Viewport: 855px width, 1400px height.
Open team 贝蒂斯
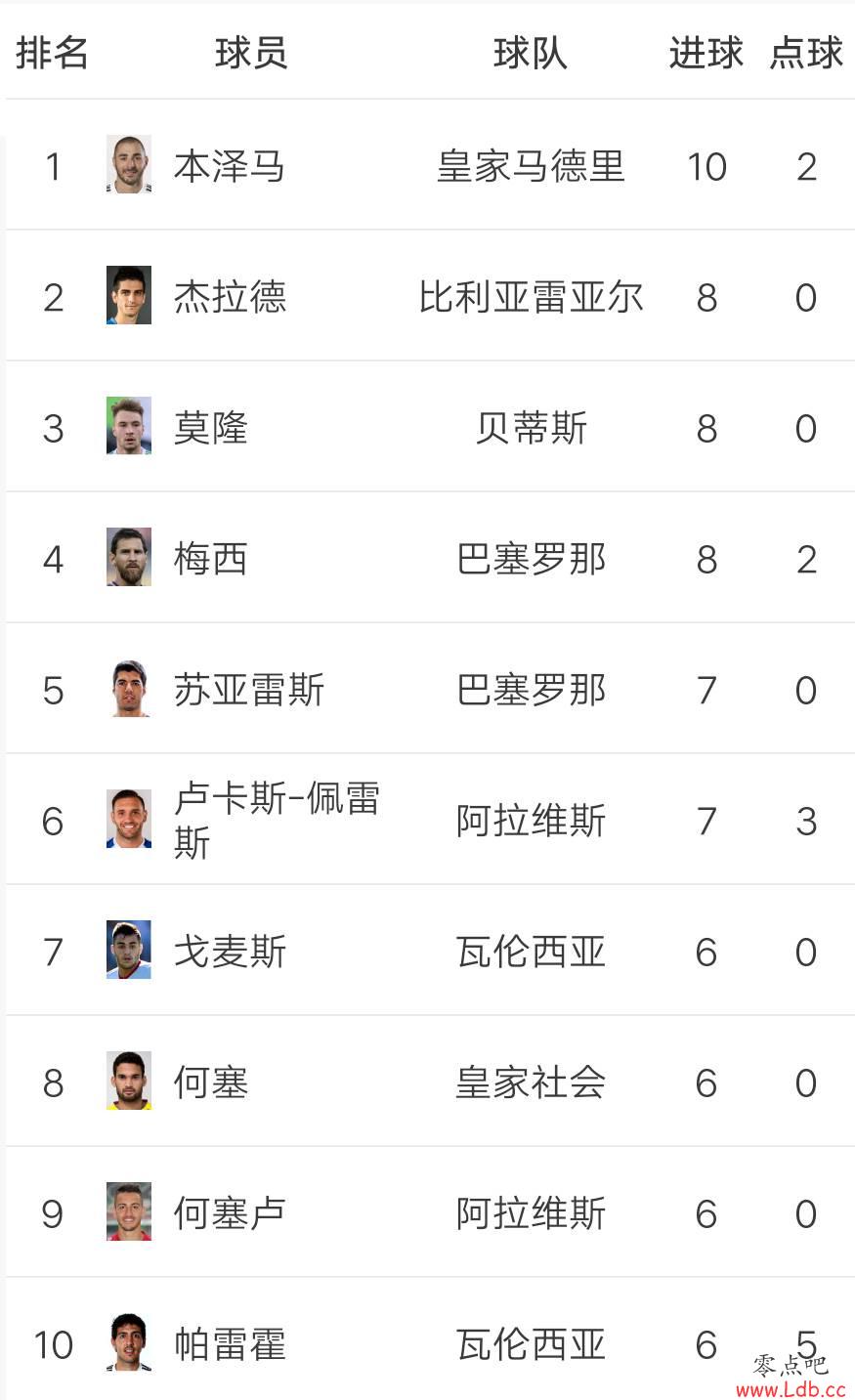pyautogui.click(x=531, y=428)
